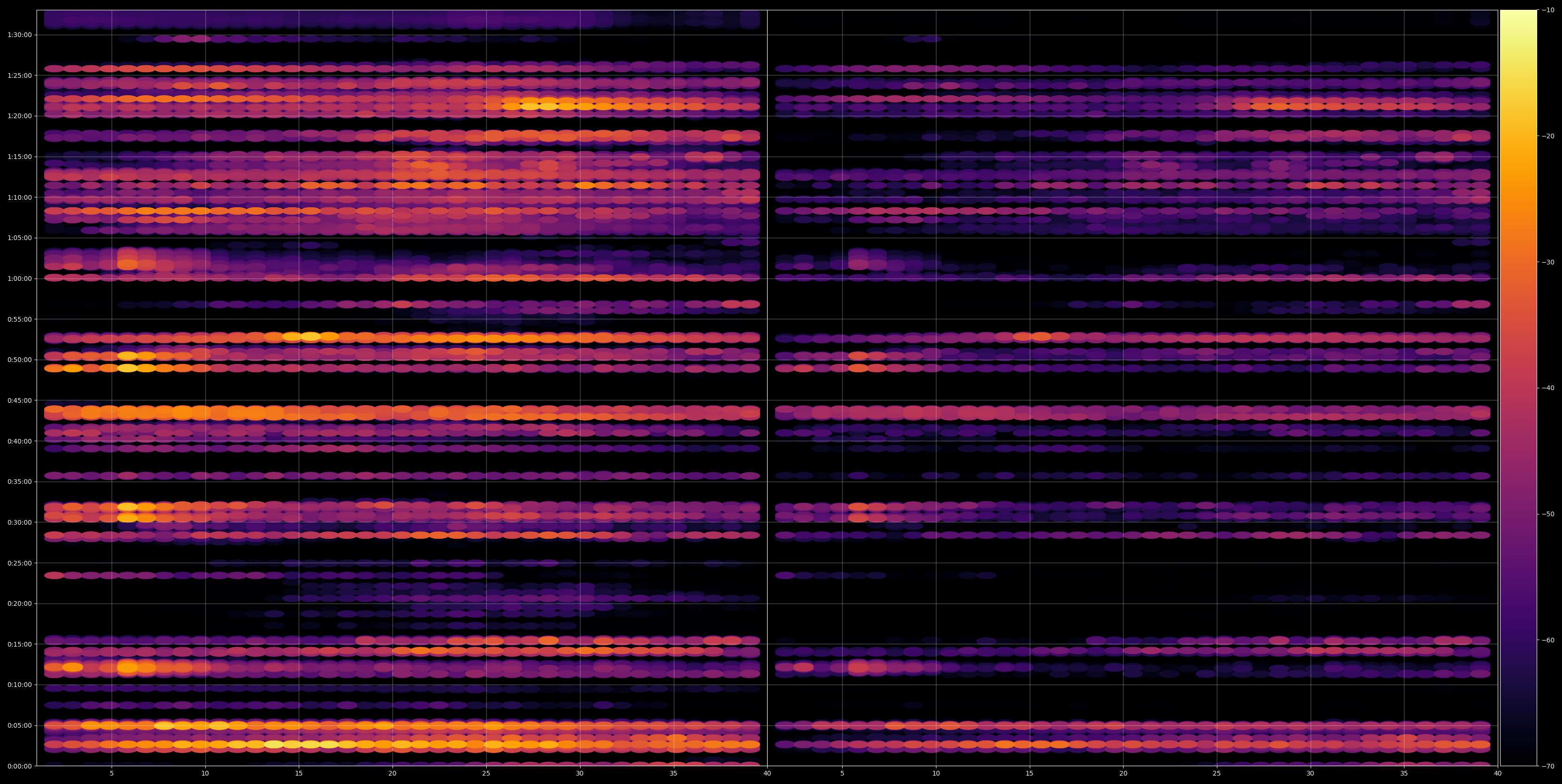Click the 0:00:00 time axis label
Image resolution: width=1562 pixels, height=784 pixels.
19,766
